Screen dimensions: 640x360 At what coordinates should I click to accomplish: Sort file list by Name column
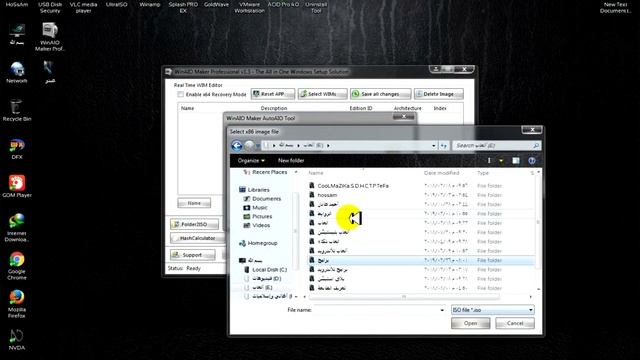pyautogui.click(x=316, y=173)
